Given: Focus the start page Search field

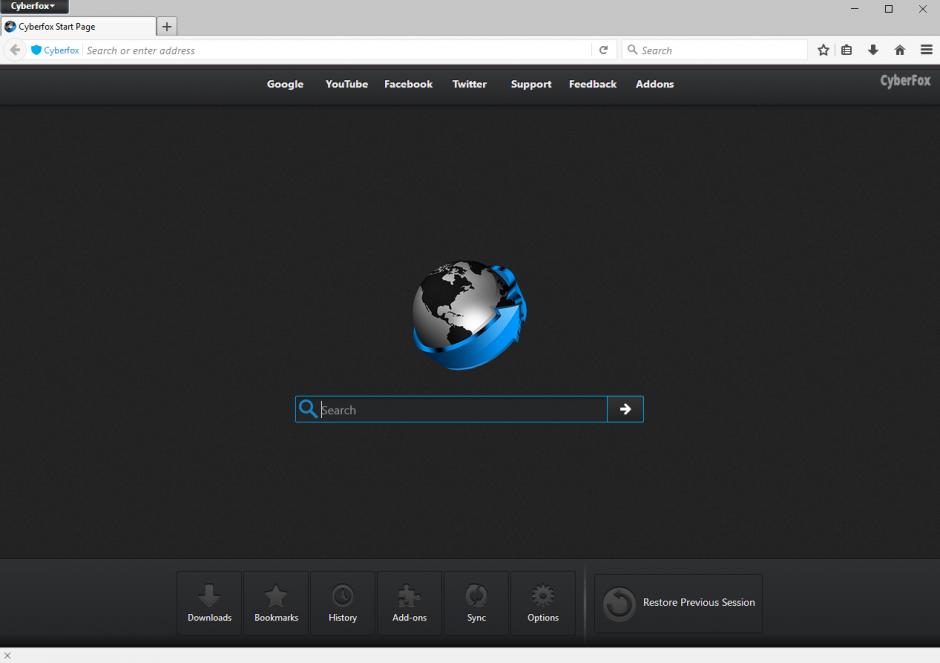Looking at the screenshot, I should click(x=451, y=409).
